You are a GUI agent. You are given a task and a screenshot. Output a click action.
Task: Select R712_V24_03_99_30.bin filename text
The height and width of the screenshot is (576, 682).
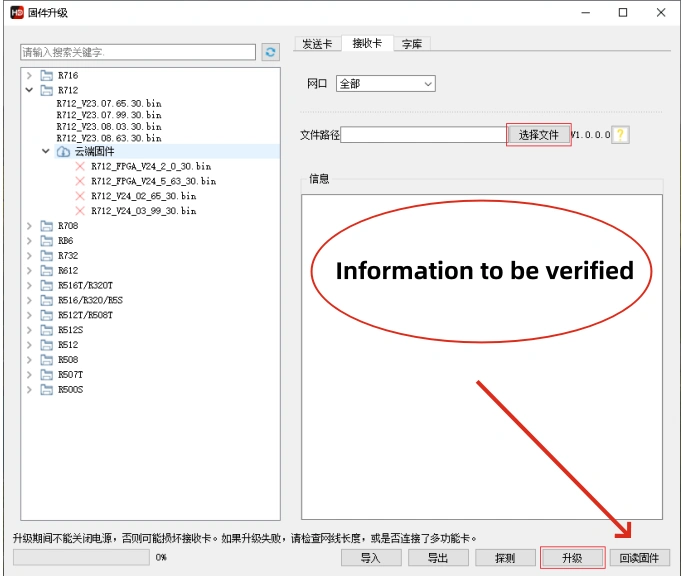[x=144, y=211]
